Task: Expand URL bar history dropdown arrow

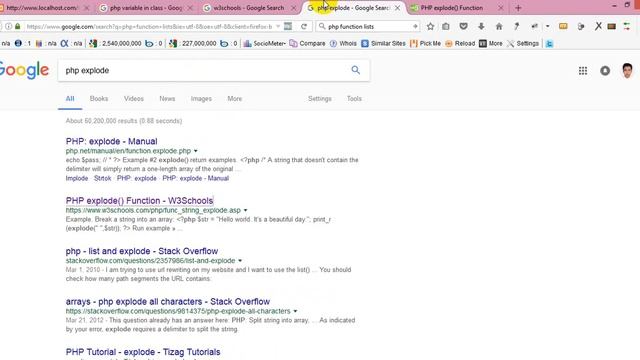Action: pos(278,27)
